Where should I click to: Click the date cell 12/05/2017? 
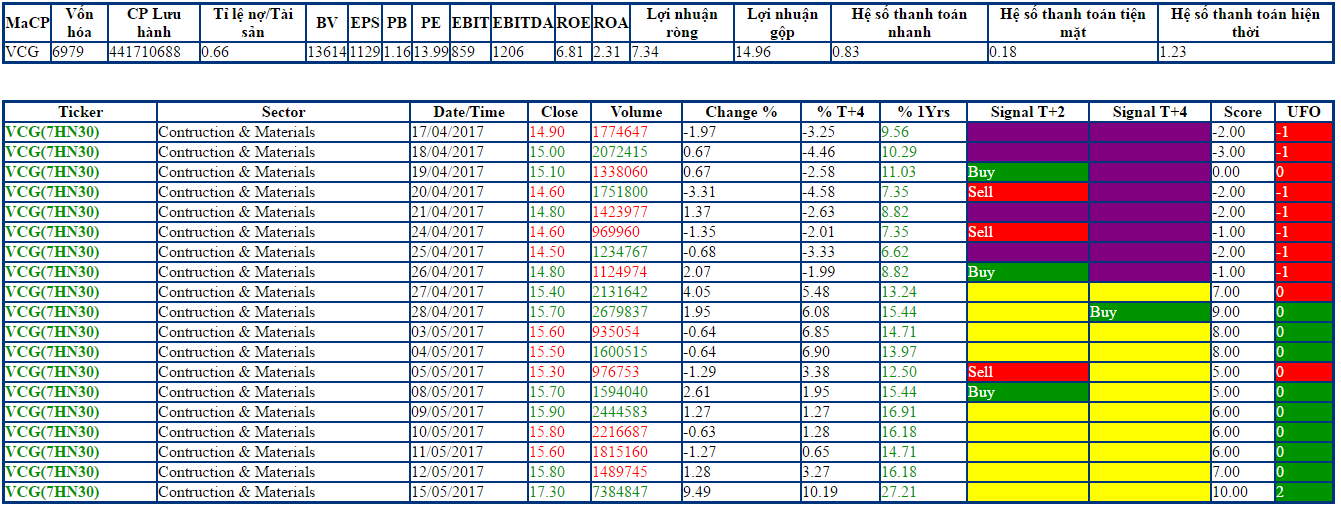[448, 472]
